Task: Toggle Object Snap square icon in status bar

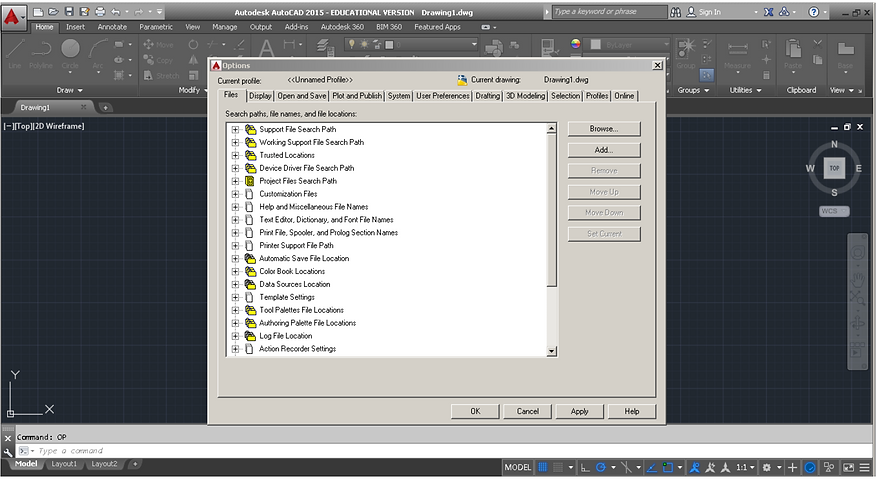Action: (668, 467)
